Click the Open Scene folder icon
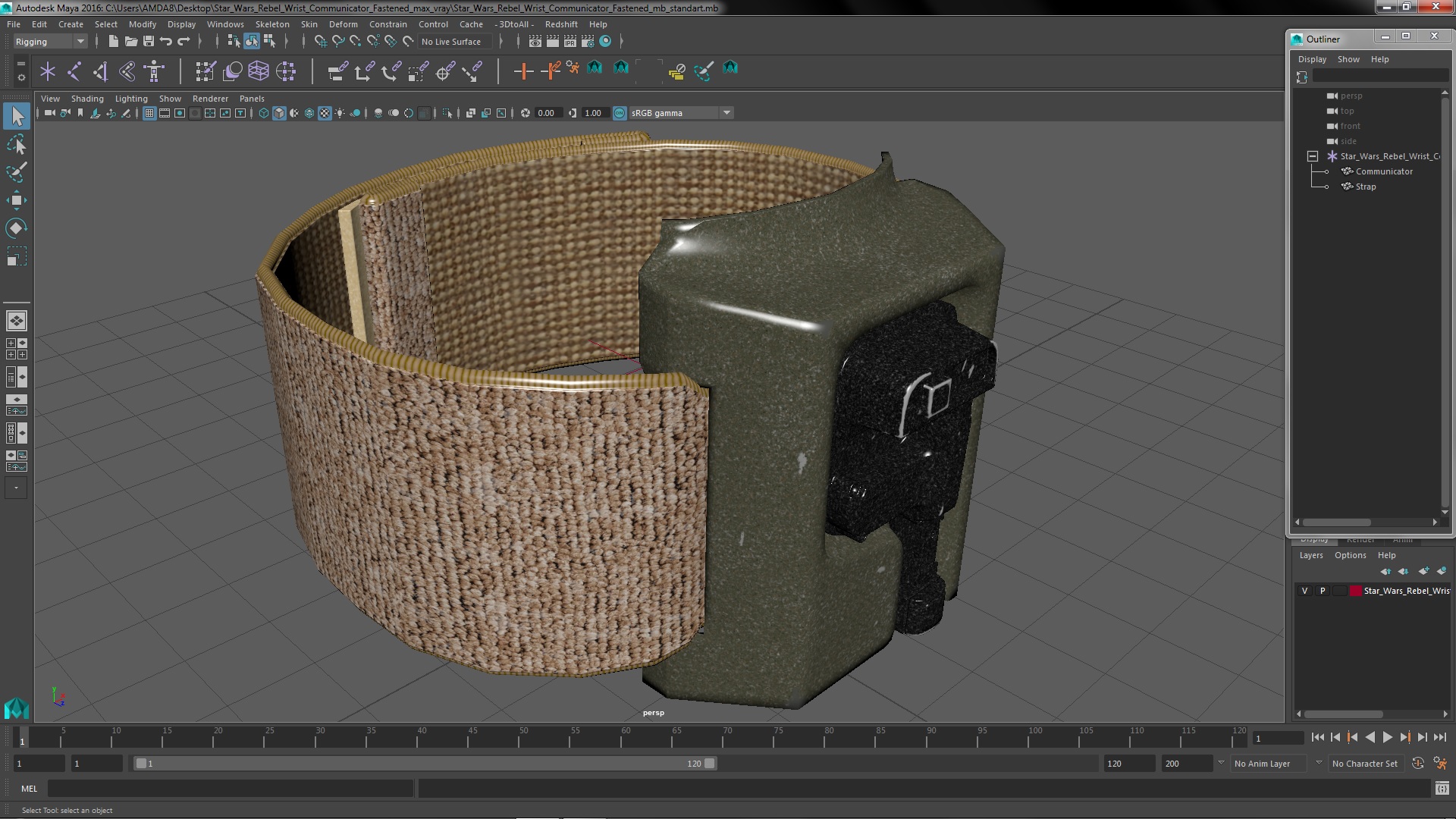Screen dimensions: 1456x819 [x=130, y=42]
